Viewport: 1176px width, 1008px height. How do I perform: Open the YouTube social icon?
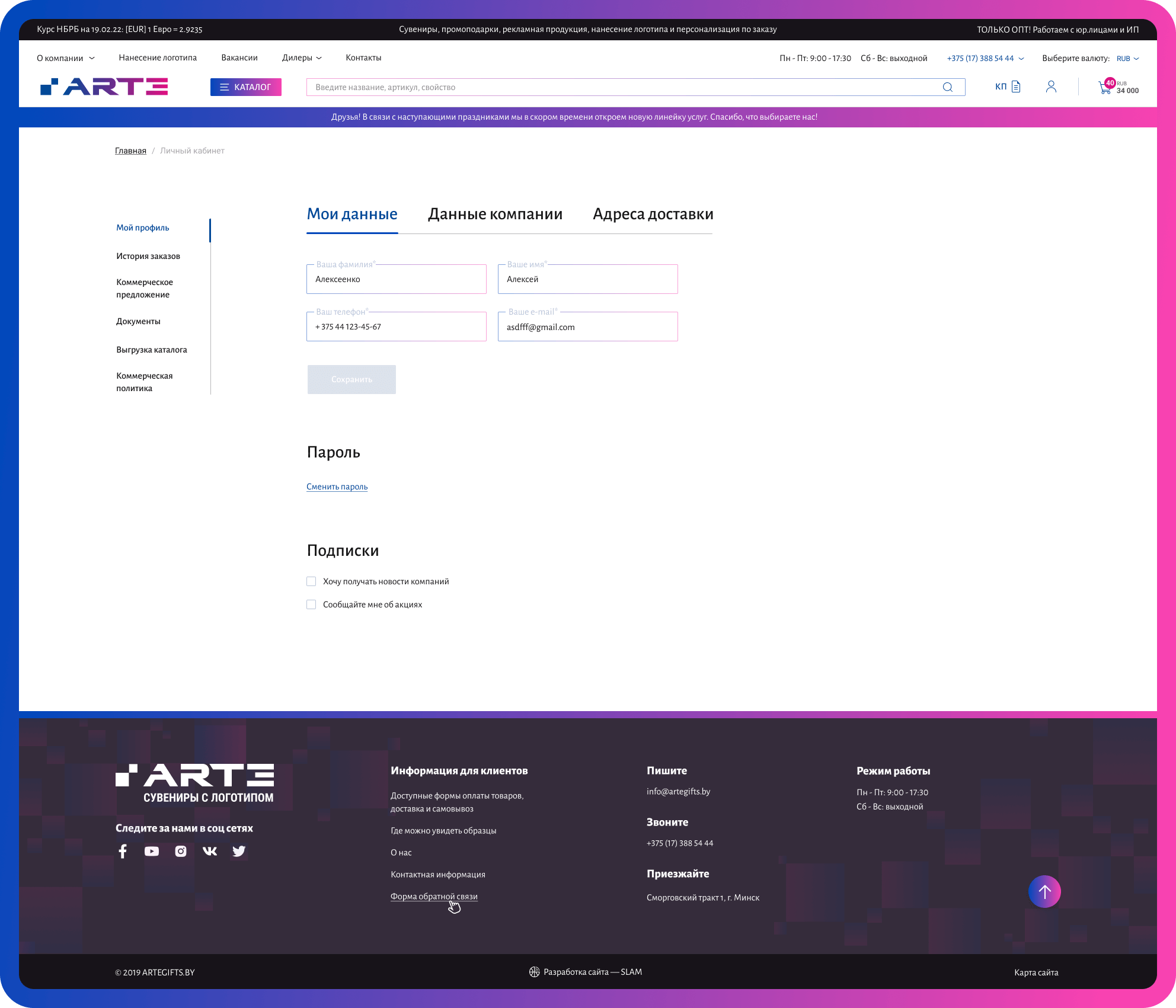pyautogui.click(x=152, y=852)
